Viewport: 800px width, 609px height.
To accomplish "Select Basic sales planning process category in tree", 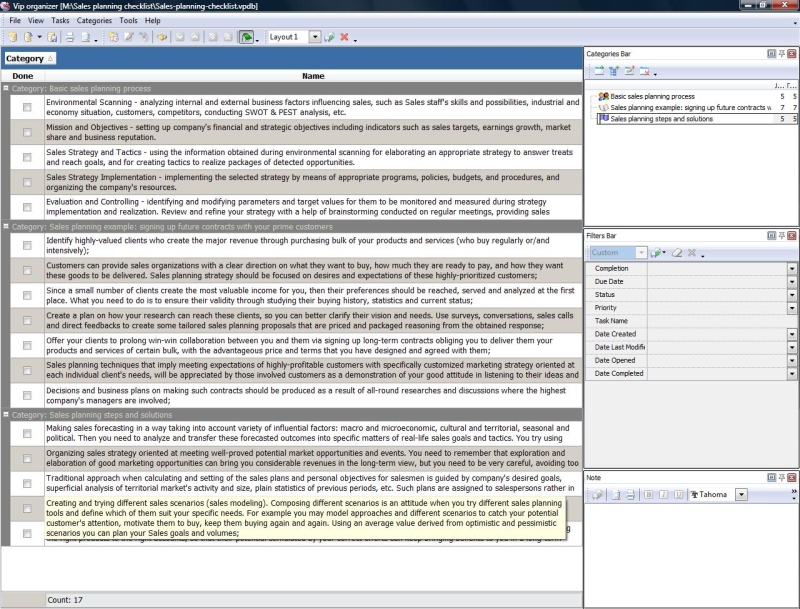I will point(652,96).
